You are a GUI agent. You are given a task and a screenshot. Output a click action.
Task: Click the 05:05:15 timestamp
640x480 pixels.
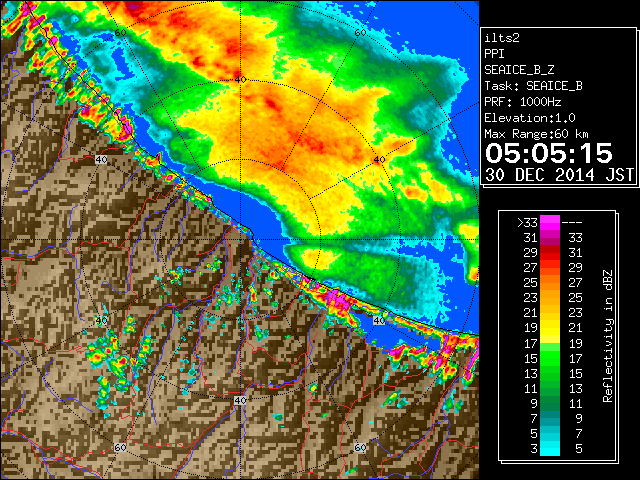coord(549,153)
